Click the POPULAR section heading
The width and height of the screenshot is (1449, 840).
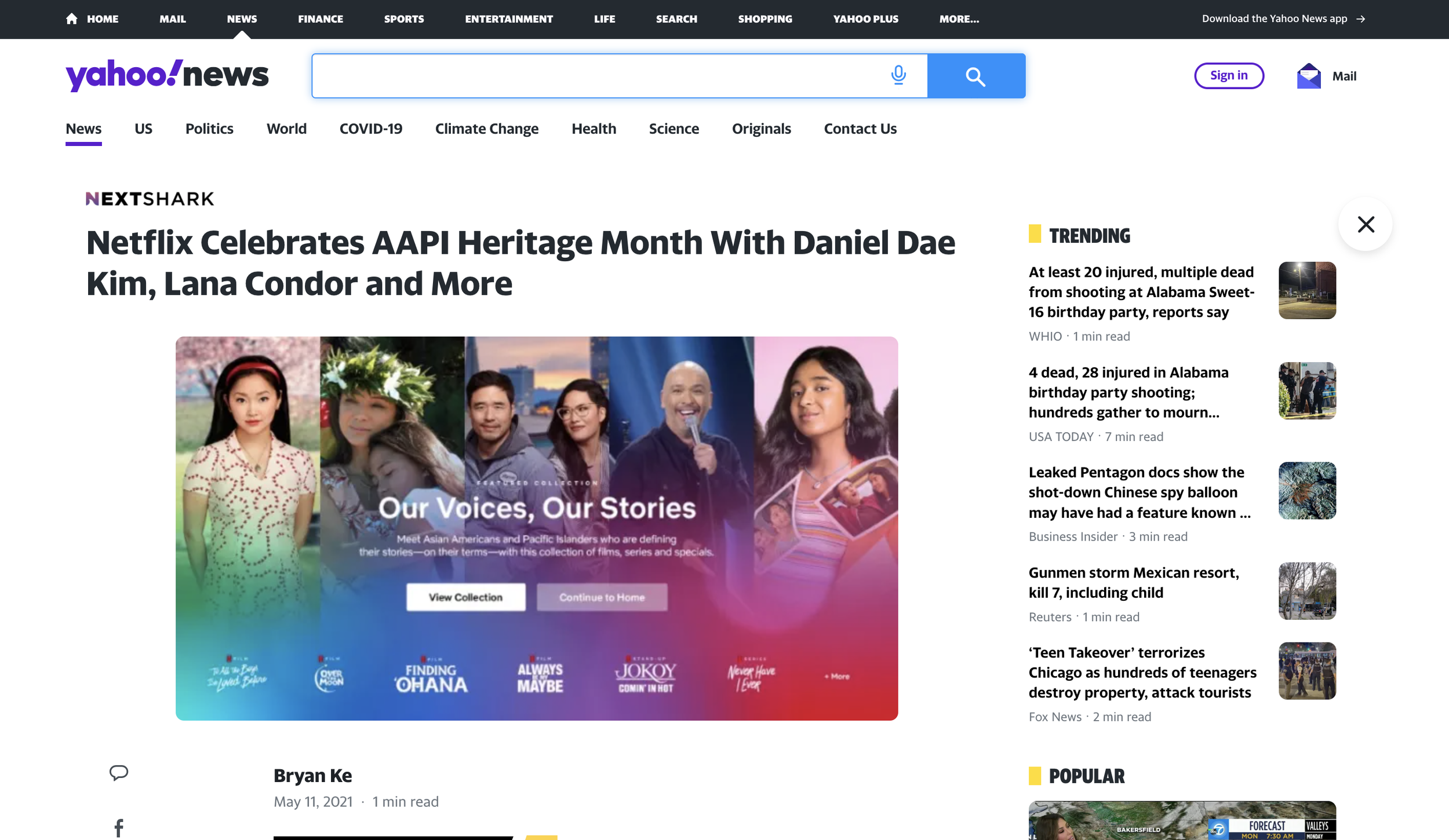pos(1086,776)
